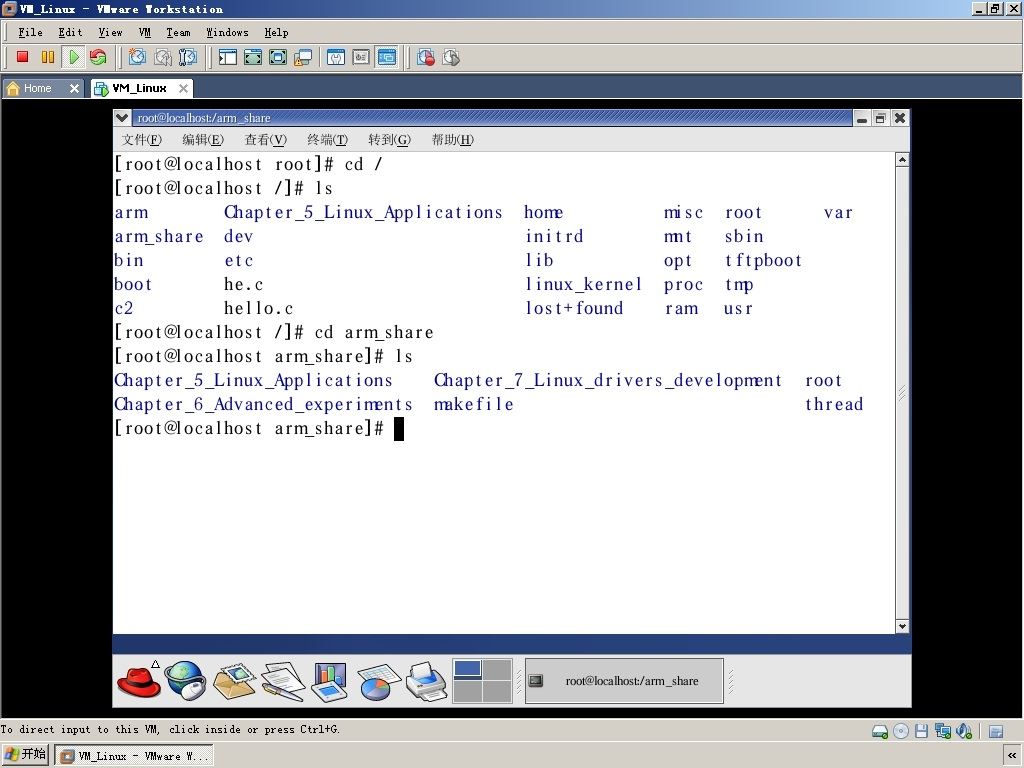Viewport: 1024px width, 768px height.
Task: Power off the VM with the red stop icon
Action: (22, 57)
